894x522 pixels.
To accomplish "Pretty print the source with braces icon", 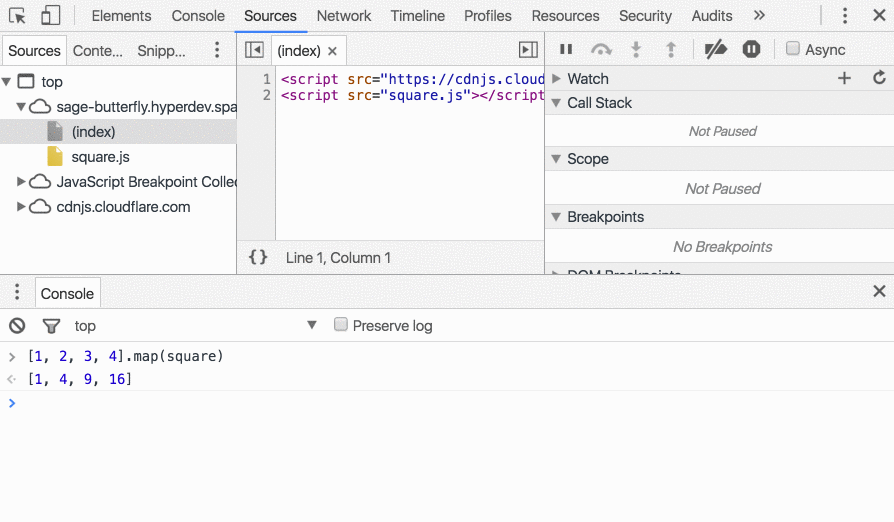I will pyautogui.click(x=258, y=258).
